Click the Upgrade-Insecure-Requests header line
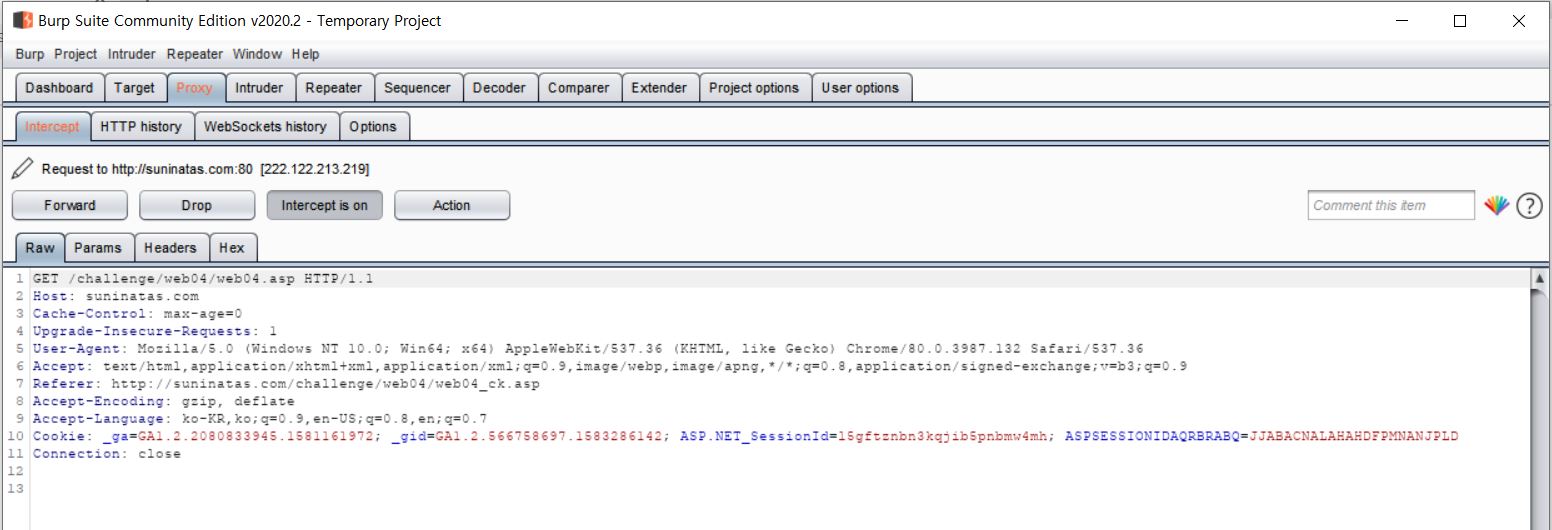 [x=154, y=330]
